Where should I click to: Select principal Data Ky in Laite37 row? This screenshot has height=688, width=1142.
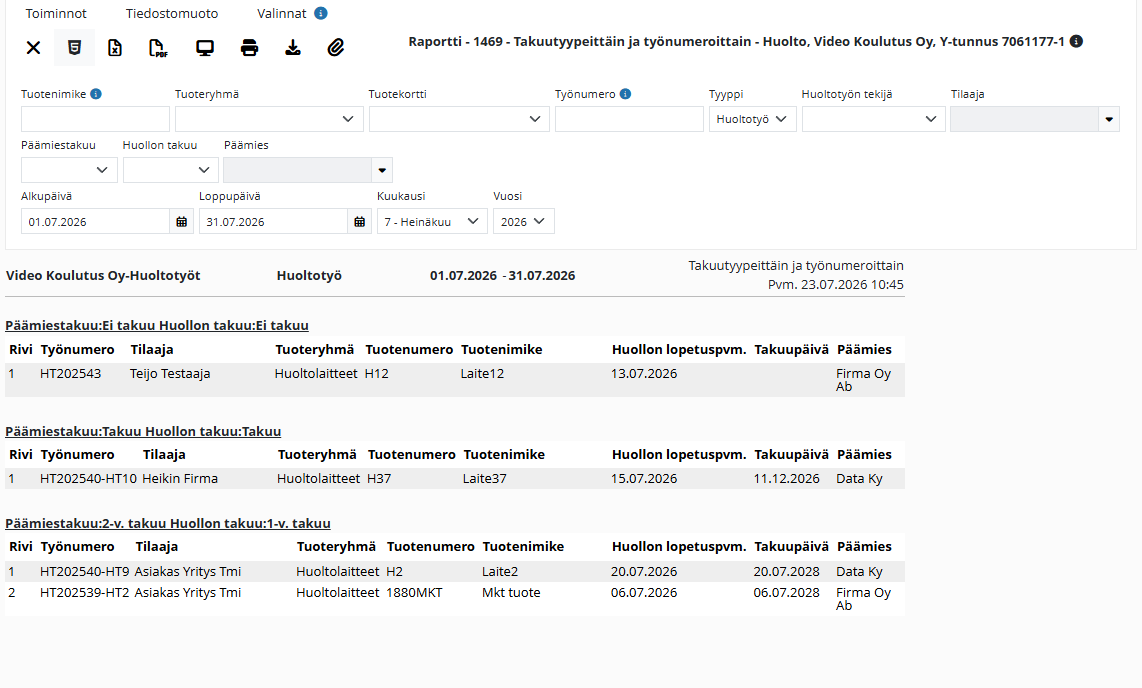859,478
